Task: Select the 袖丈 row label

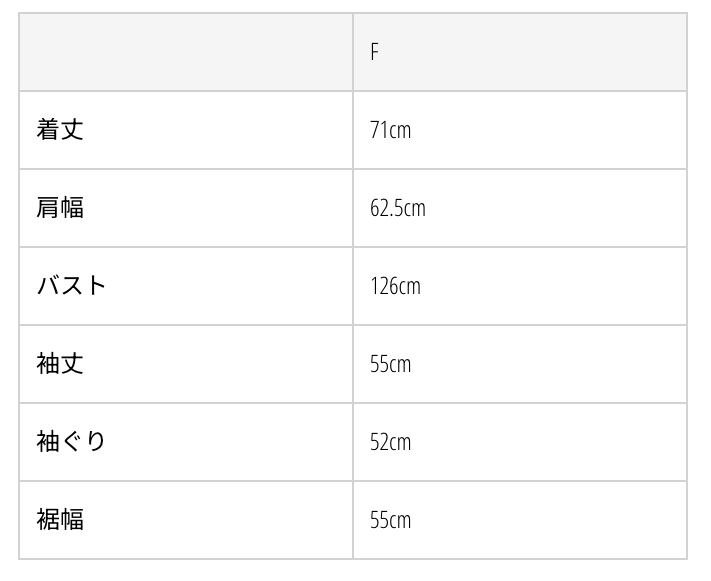Action: click(x=60, y=364)
